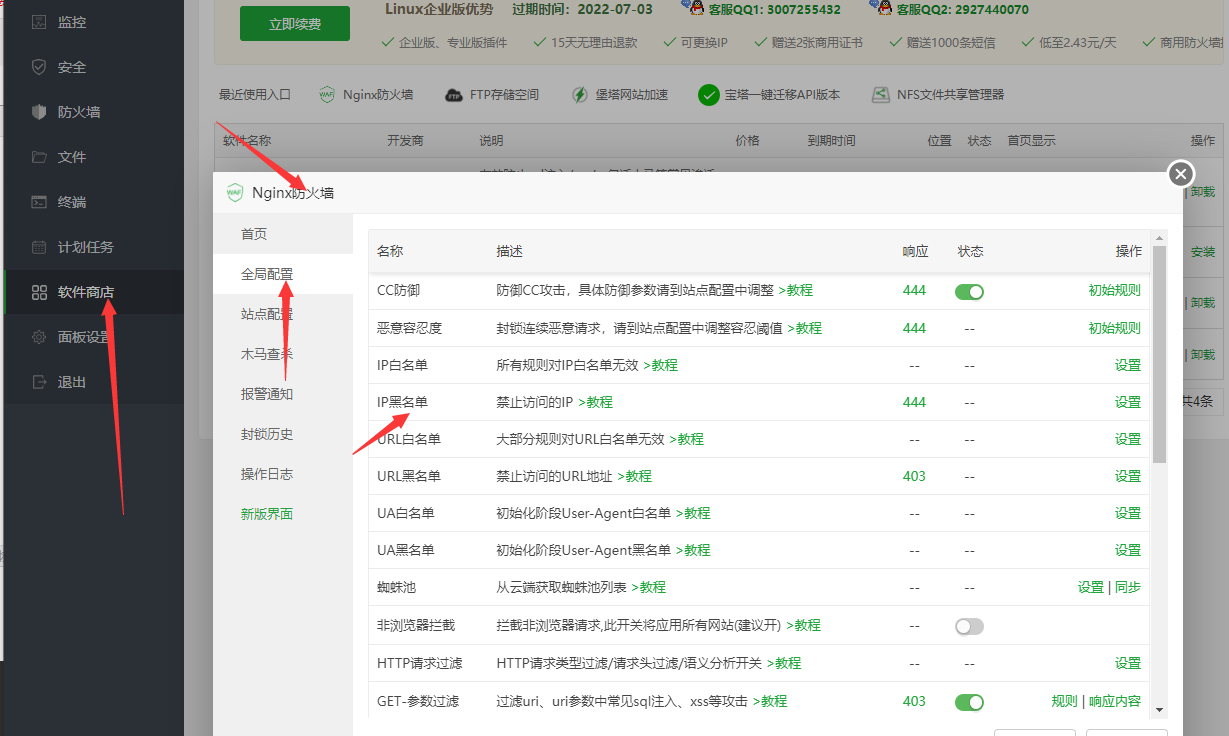Viewport: 1229px width, 736px height.
Task: Click 非浏览器拦截 name cell
Action: (416, 625)
